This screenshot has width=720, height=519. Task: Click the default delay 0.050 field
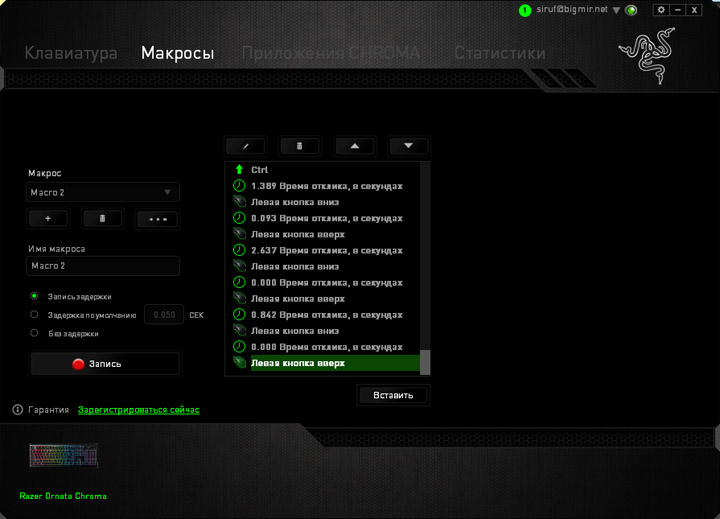pos(164,315)
